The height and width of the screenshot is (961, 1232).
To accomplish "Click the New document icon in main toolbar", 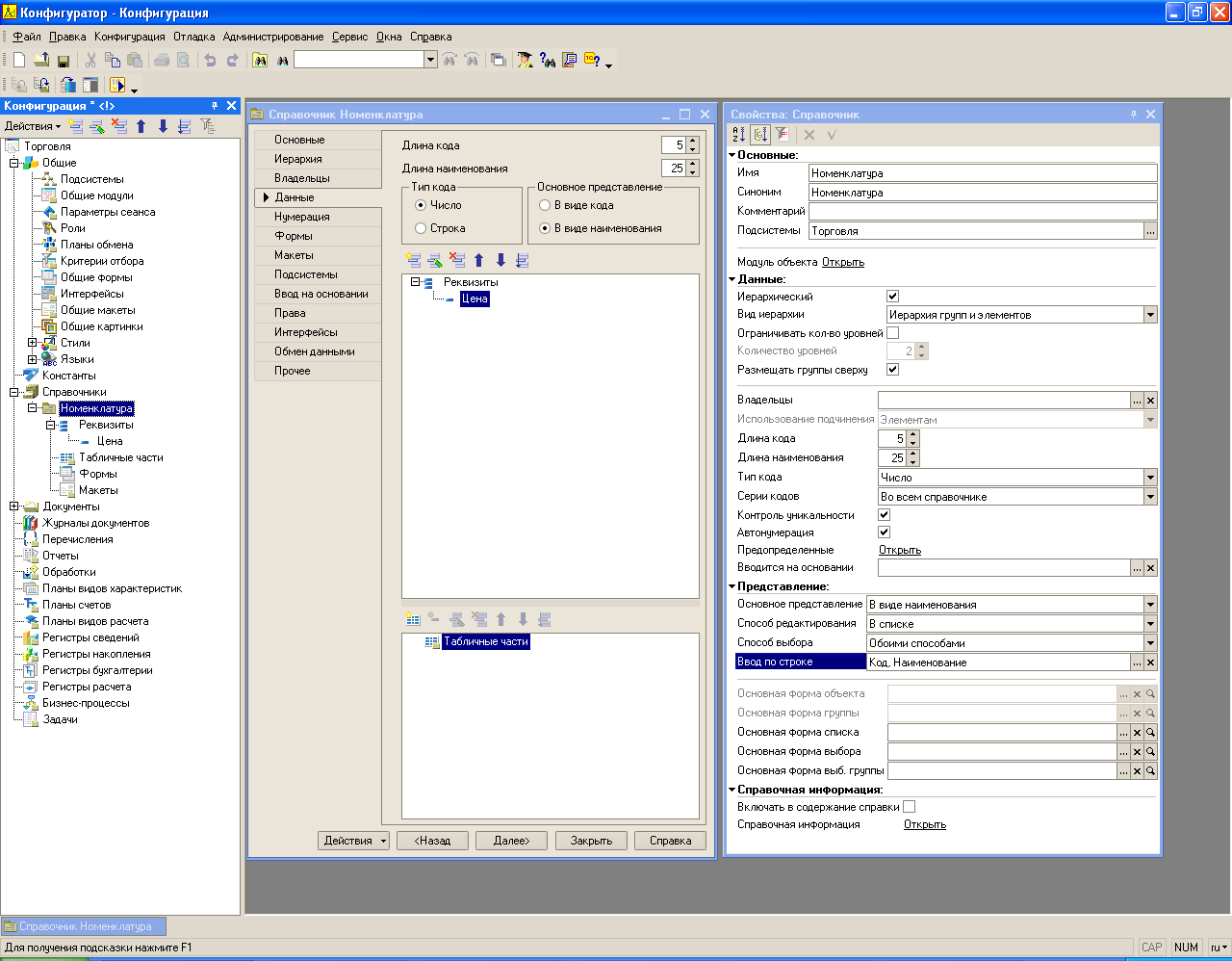I will (19, 60).
